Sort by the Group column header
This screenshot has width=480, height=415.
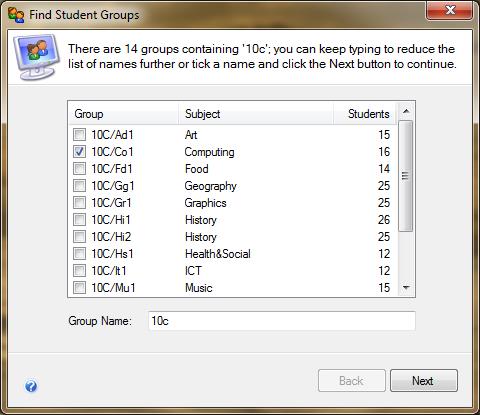point(124,114)
